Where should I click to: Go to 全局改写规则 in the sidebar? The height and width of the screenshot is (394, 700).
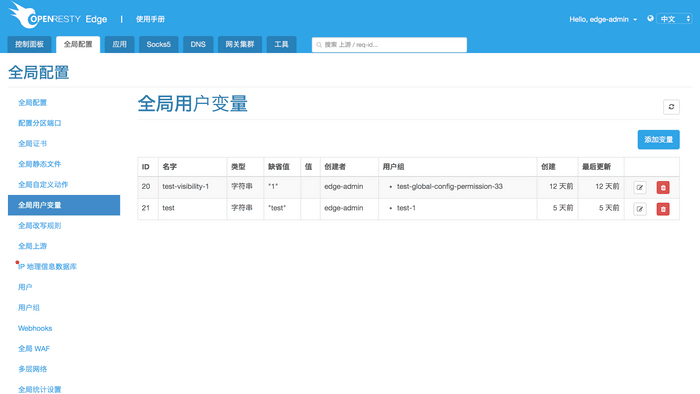pyautogui.click(x=40, y=226)
